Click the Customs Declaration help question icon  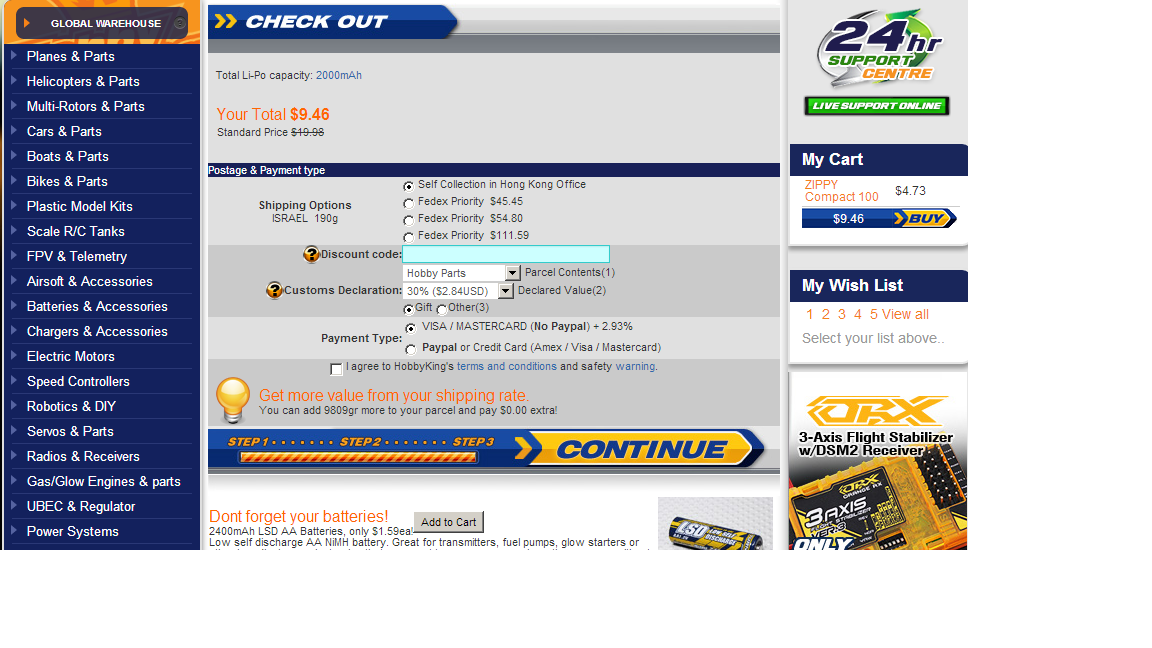[x=274, y=290]
